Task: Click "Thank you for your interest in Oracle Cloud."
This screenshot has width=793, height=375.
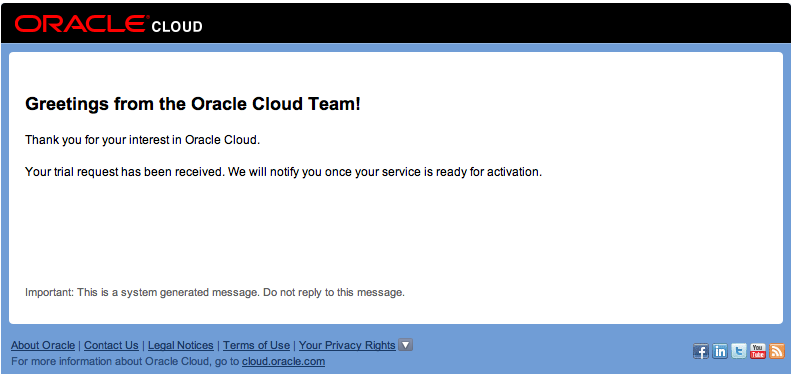Action: point(143,140)
